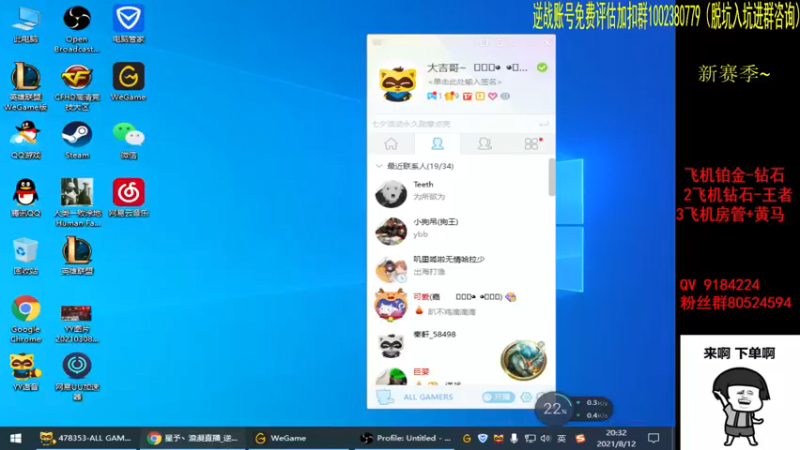Select the YY图片 image file on desktop
The height and width of the screenshot is (450, 800).
click(77, 323)
